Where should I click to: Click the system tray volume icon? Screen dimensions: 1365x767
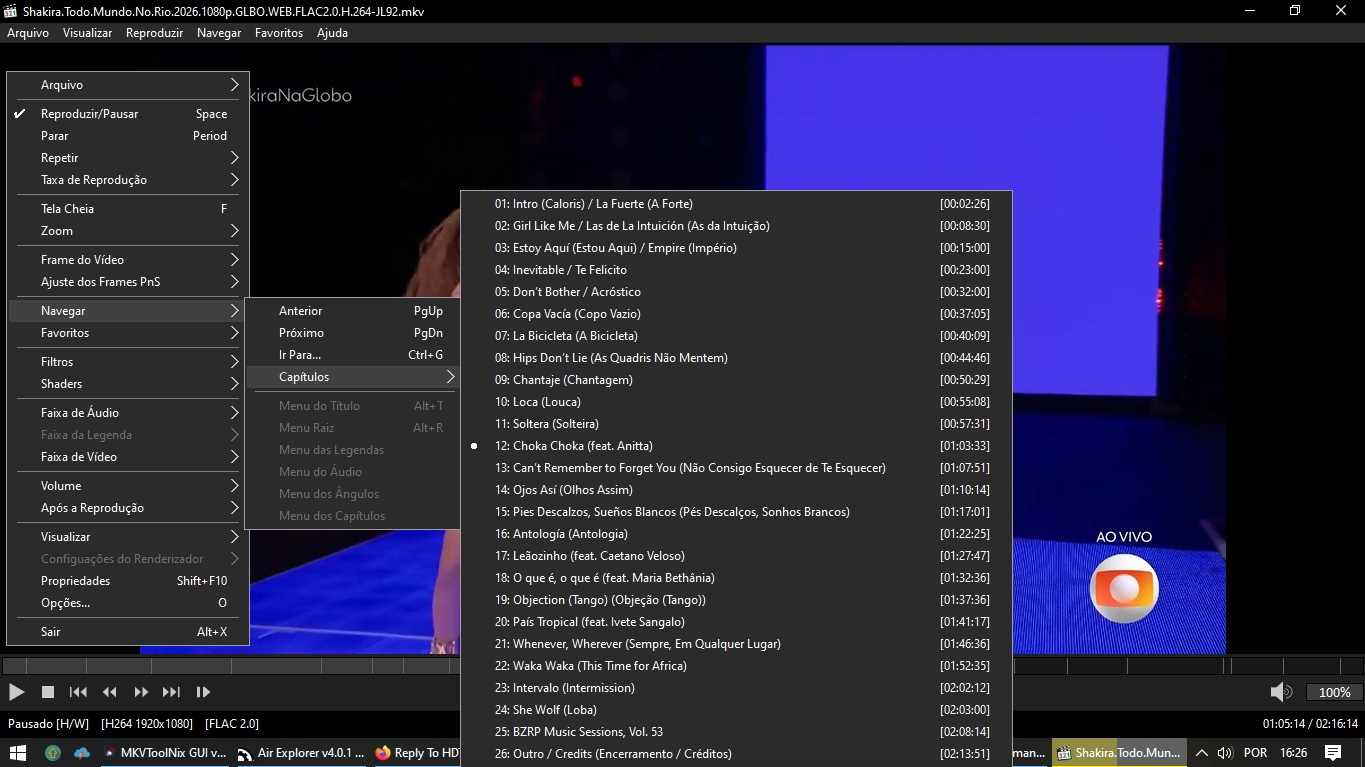(x=1226, y=753)
